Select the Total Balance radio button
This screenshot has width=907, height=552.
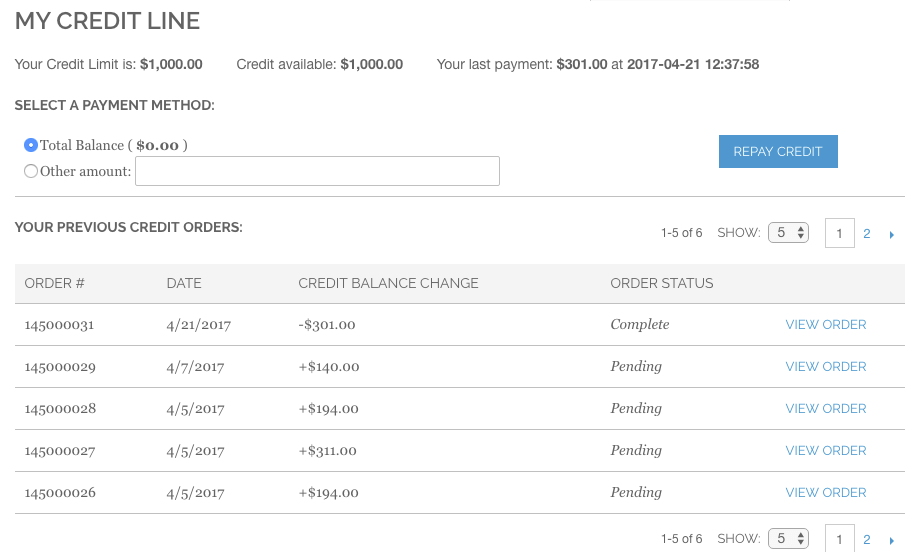click(x=31, y=145)
